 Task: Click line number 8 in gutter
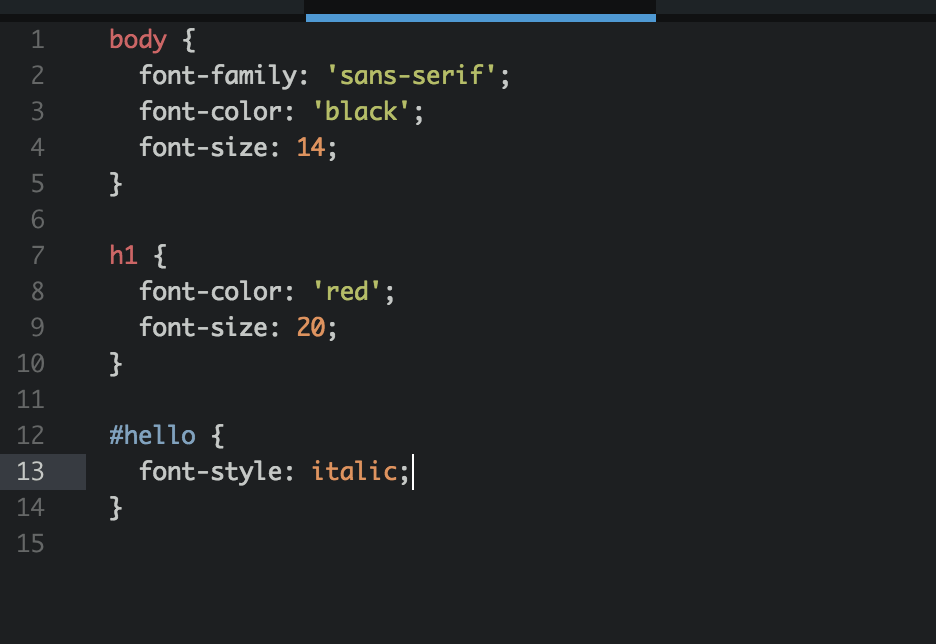tap(38, 291)
